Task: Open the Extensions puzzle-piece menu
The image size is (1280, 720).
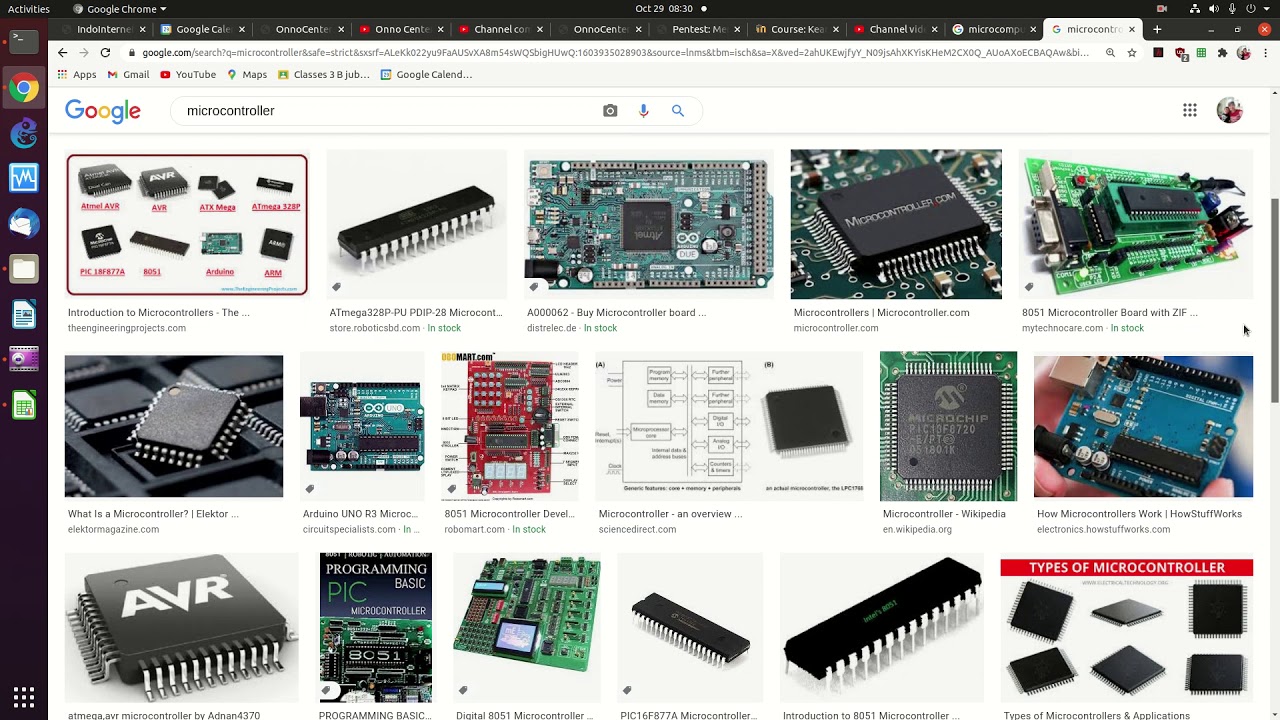Action: (1222, 52)
